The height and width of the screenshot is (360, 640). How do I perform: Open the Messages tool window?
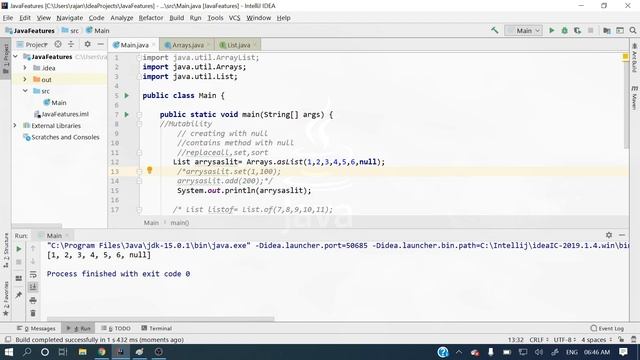pos(36,328)
